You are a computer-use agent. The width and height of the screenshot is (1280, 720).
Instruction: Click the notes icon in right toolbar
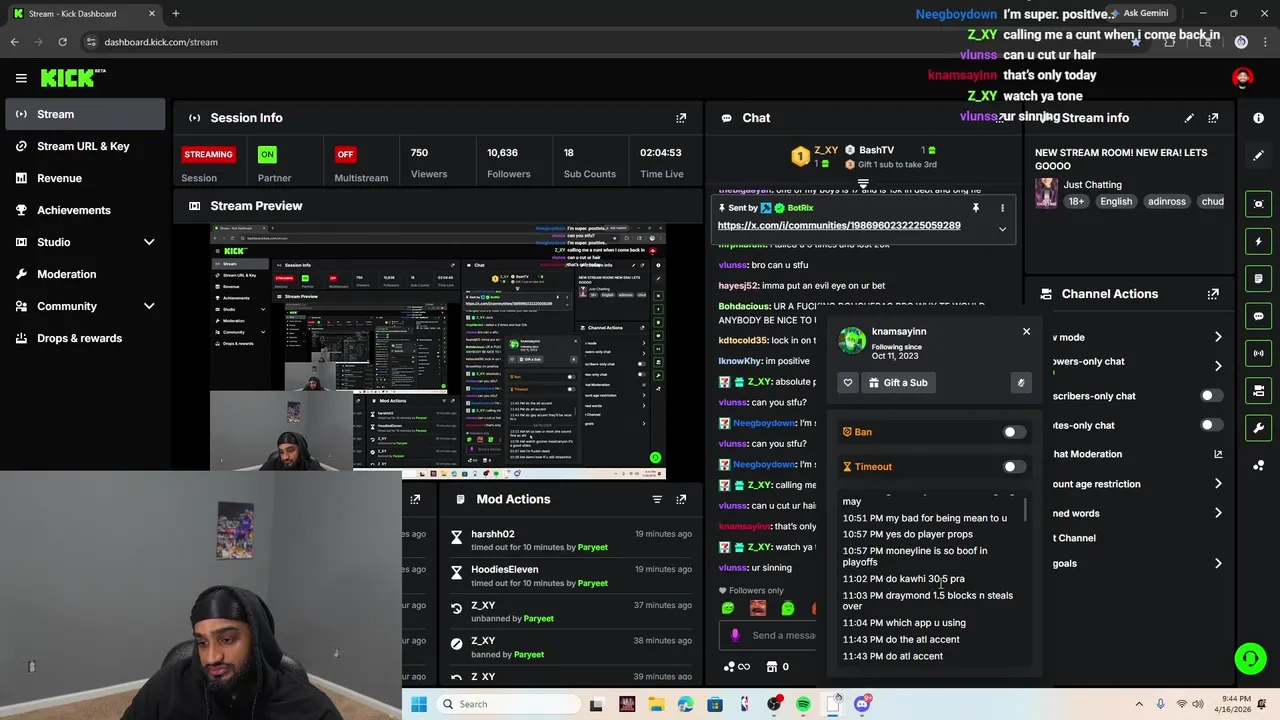coord(1258,278)
